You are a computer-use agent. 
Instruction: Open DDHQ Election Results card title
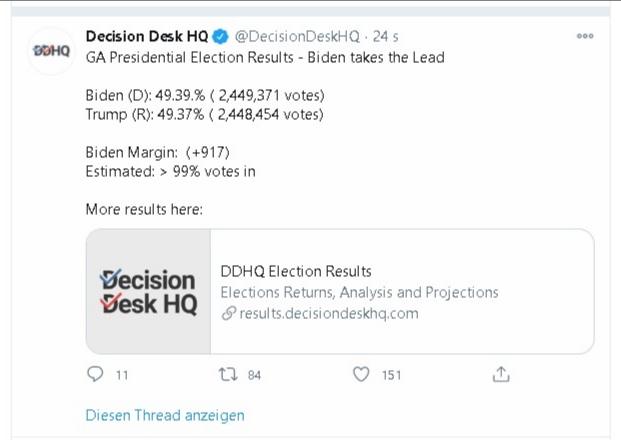coord(296,271)
